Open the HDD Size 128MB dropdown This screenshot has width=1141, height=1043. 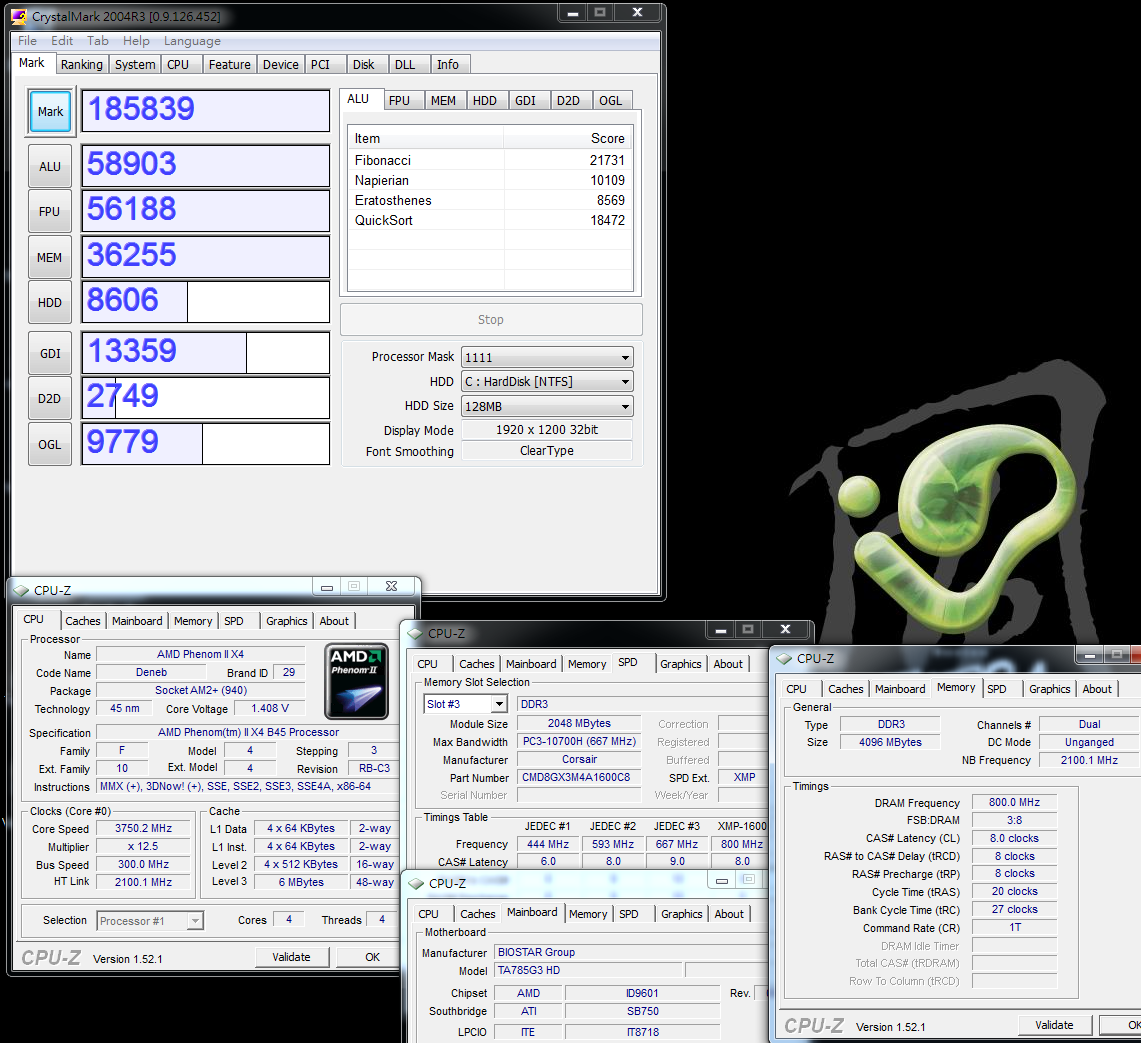(x=625, y=406)
